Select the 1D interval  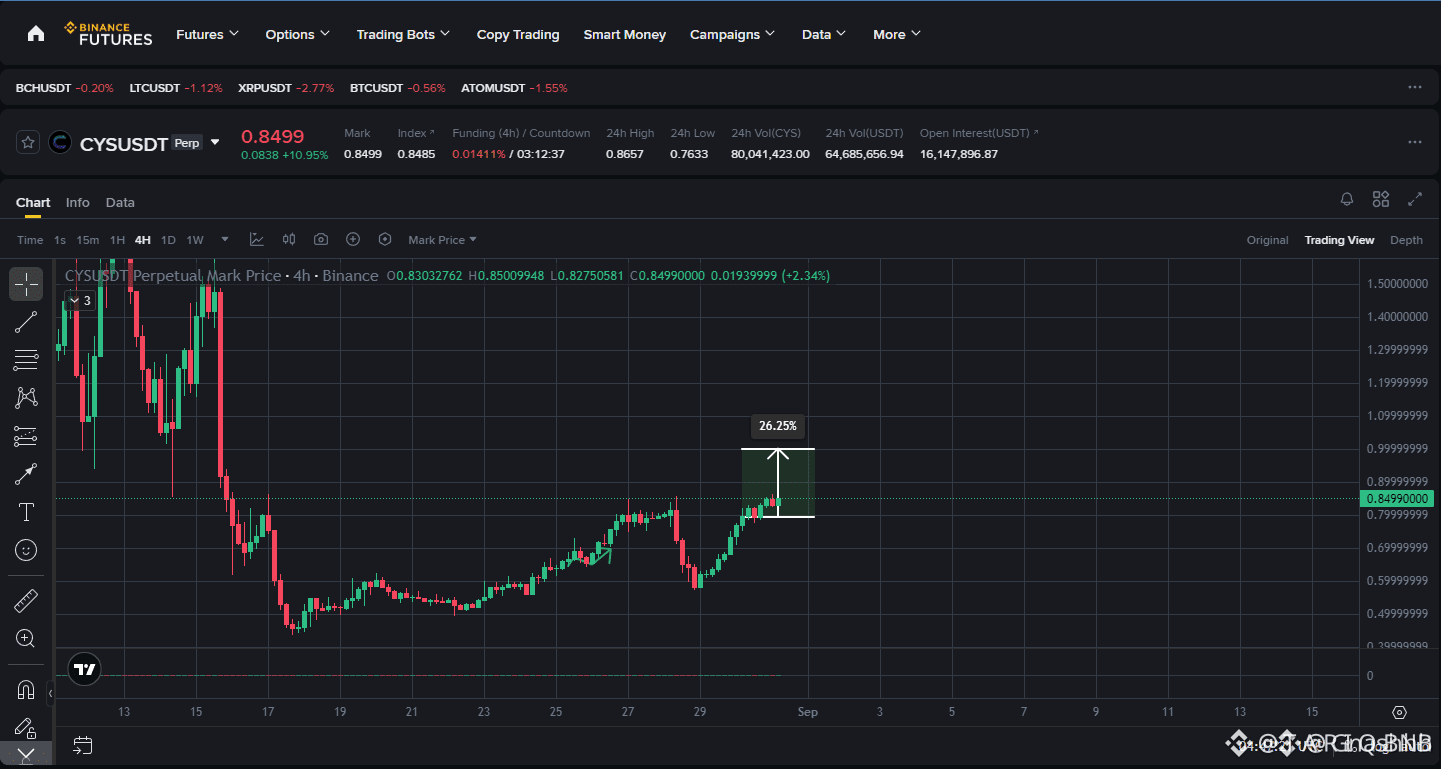pos(168,240)
